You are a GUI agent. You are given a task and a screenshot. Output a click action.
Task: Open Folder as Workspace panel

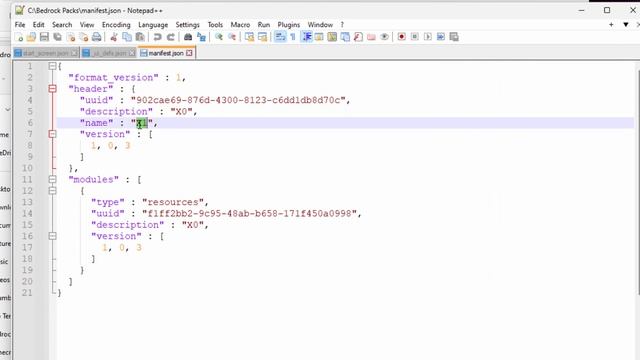(x=371, y=37)
